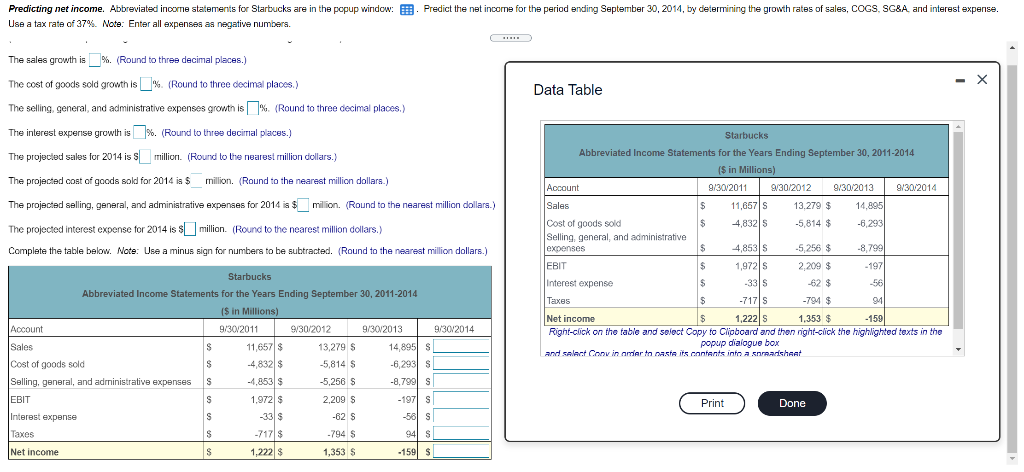Click the SG&A expenses growth input
This screenshot has width=1024, height=472.
pyautogui.click(x=253, y=109)
